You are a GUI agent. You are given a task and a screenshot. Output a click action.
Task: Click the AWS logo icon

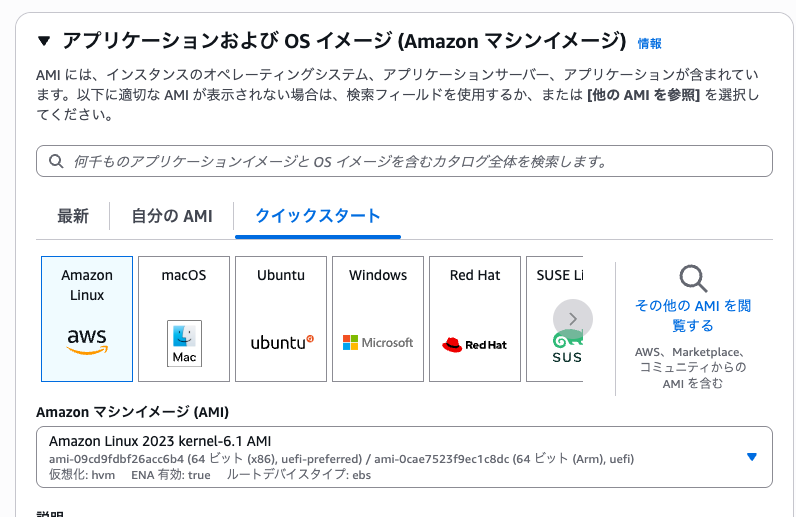click(x=87, y=342)
